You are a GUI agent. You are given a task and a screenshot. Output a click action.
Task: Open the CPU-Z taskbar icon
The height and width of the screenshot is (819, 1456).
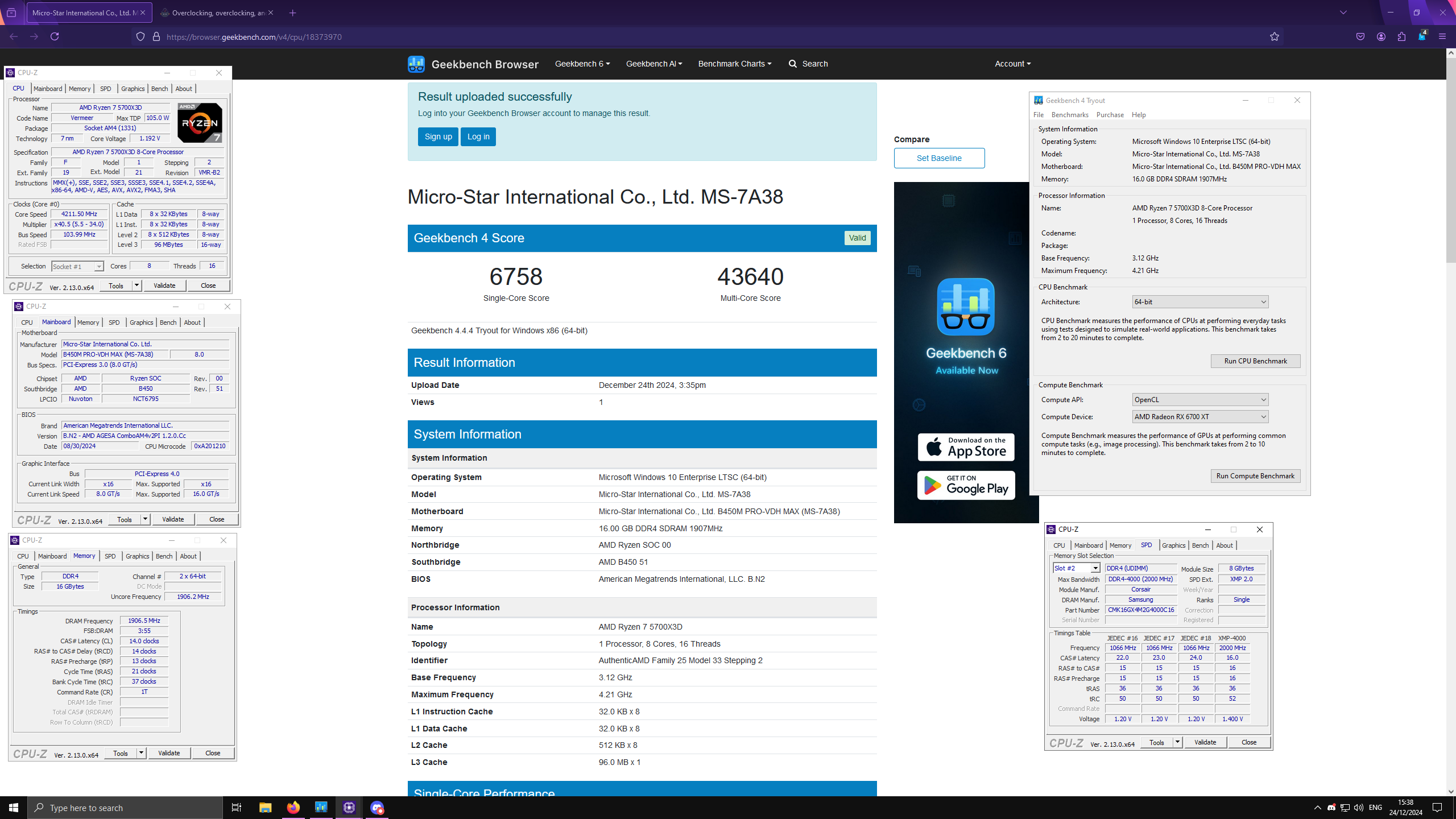[x=349, y=808]
